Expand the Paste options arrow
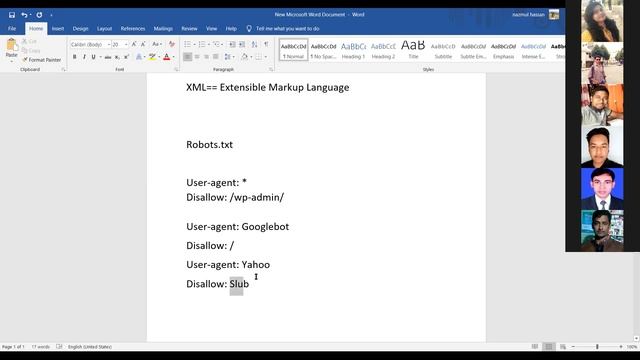 (11, 61)
